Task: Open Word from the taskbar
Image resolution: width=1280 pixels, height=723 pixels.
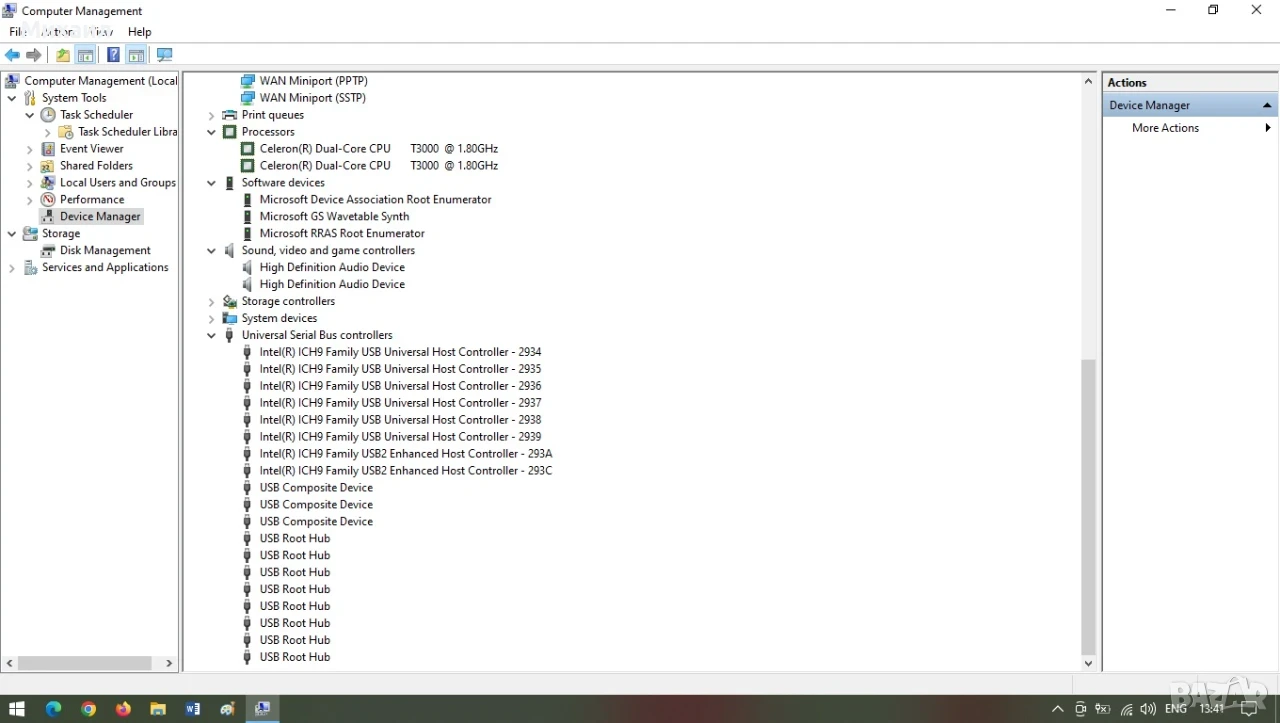Action: pos(193,709)
